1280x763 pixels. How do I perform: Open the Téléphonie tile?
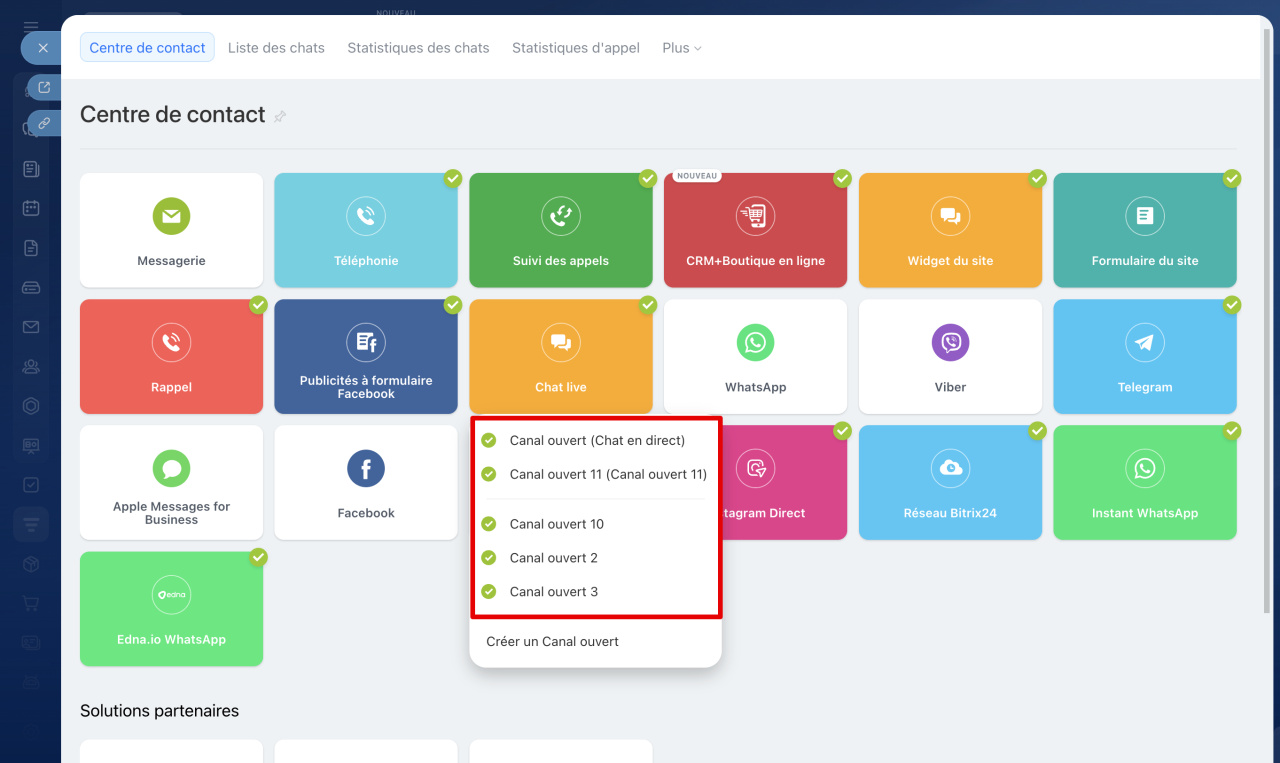click(365, 230)
